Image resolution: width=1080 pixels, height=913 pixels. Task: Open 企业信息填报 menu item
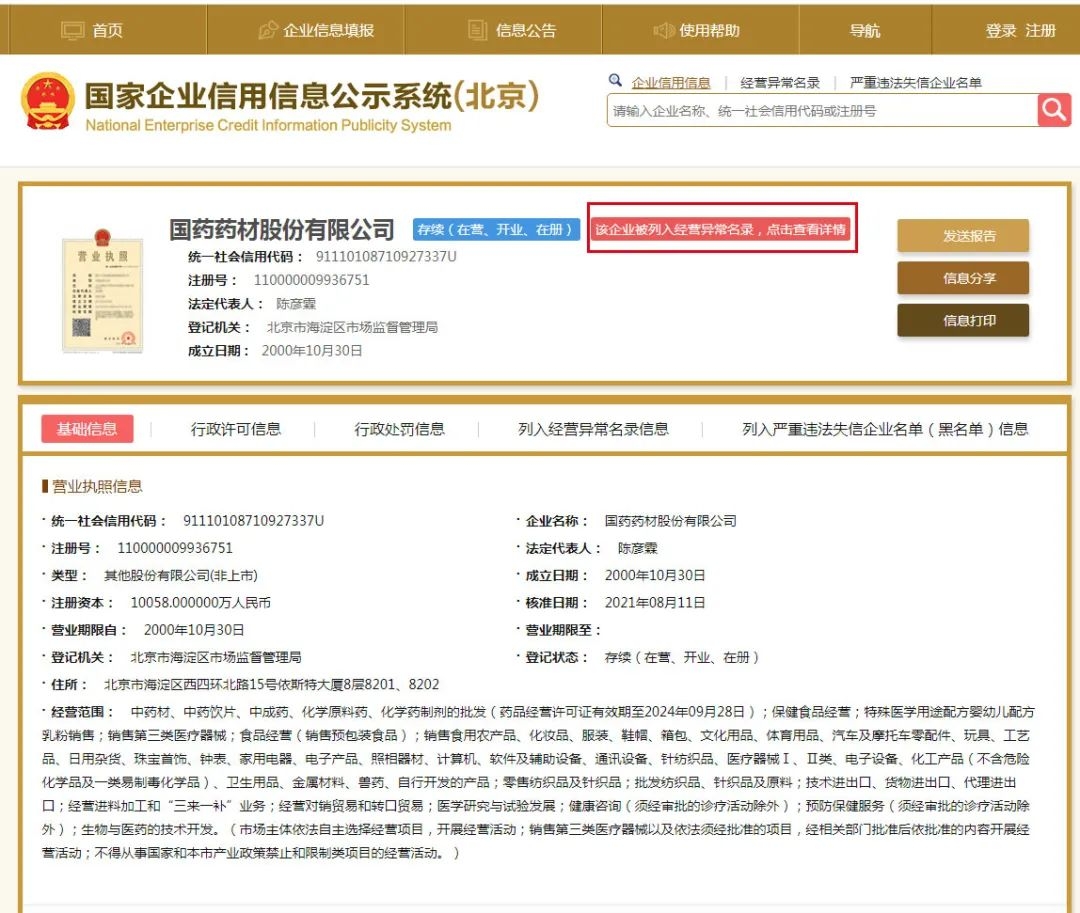(x=329, y=30)
